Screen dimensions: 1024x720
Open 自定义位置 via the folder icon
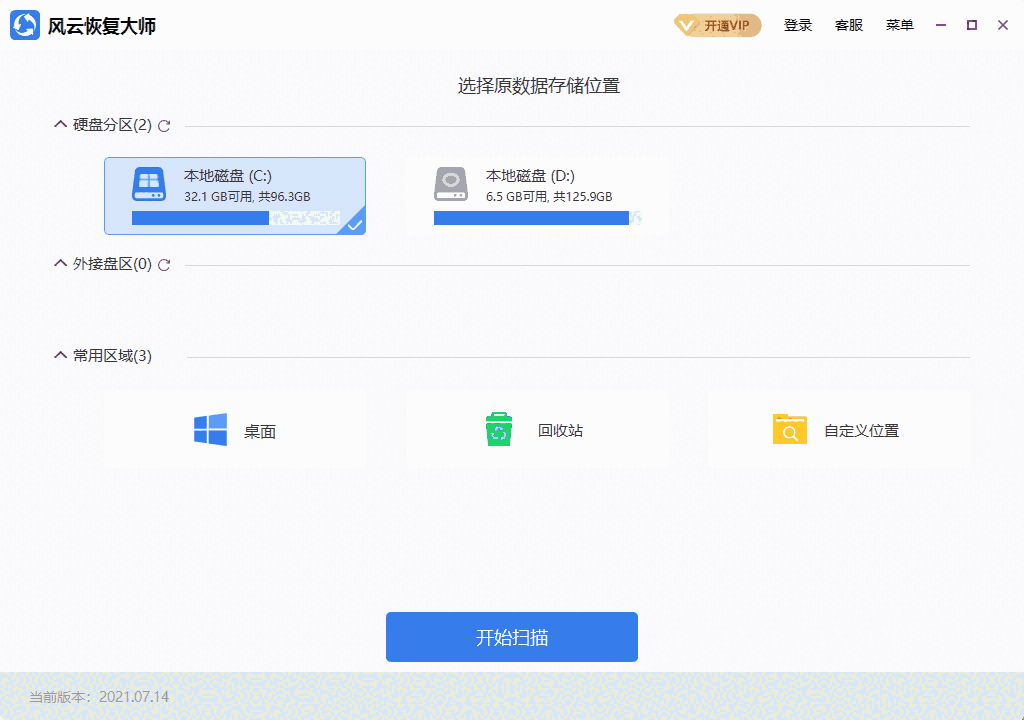[x=789, y=429]
